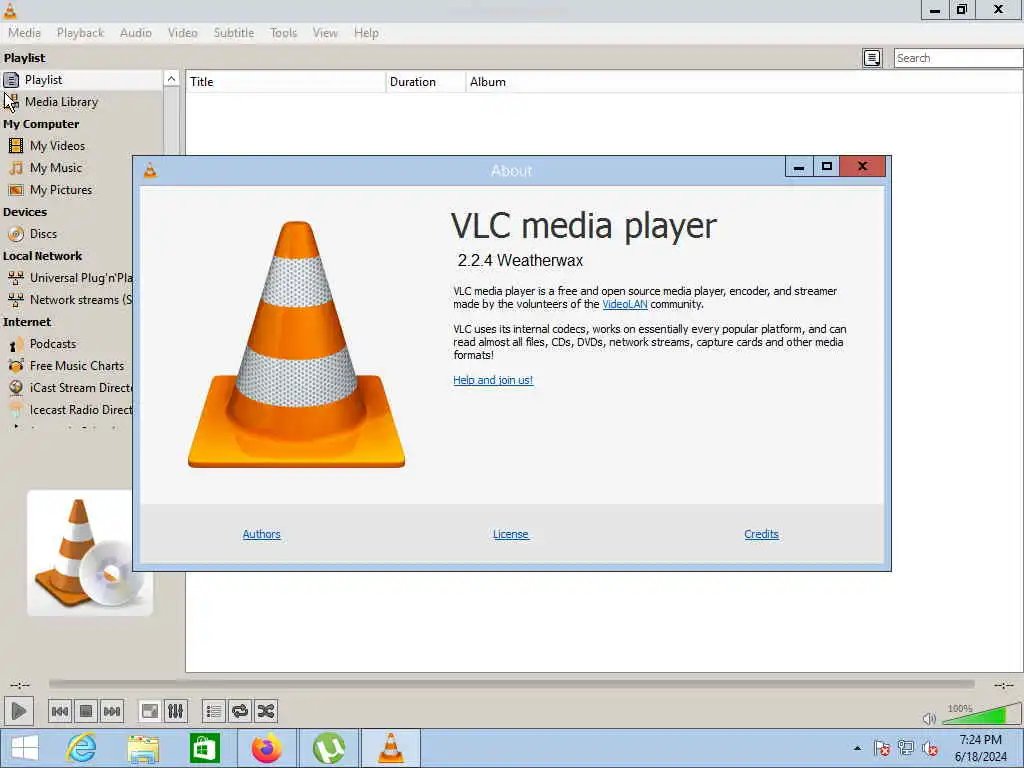Maximize the About dialog
Image resolution: width=1024 pixels, height=768 pixels.
click(x=827, y=167)
